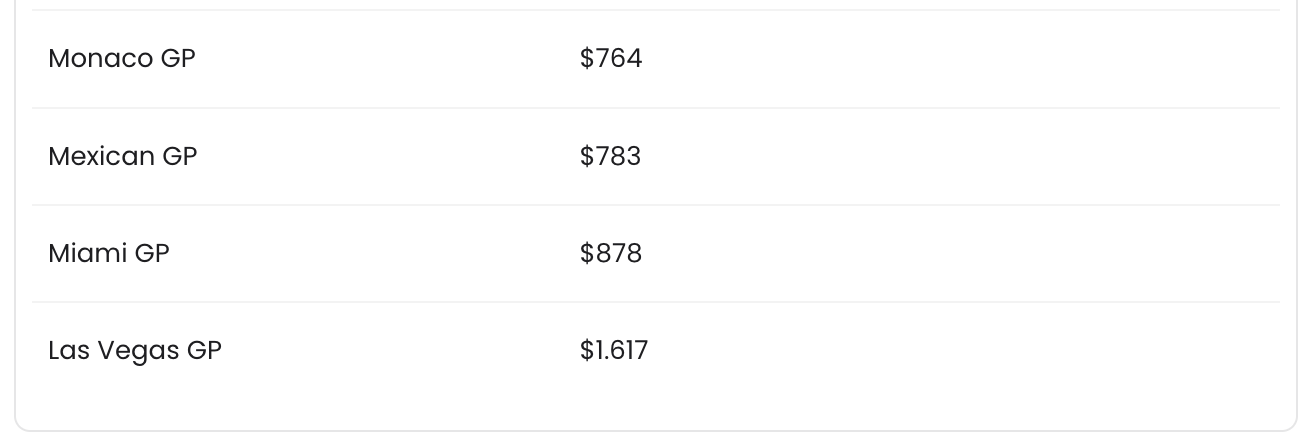Click the $764 price value
Screen dimensions: 1310x438
[x=611, y=58]
